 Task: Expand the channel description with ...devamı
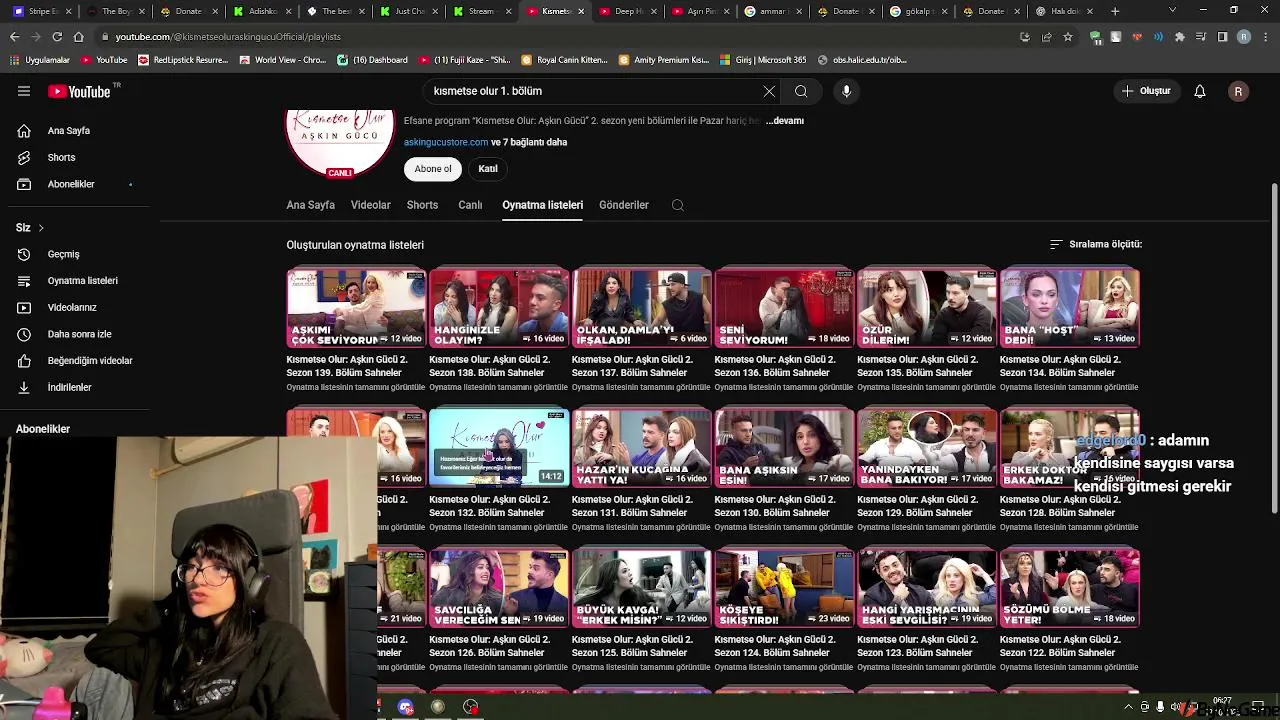pyautogui.click(x=785, y=121)
